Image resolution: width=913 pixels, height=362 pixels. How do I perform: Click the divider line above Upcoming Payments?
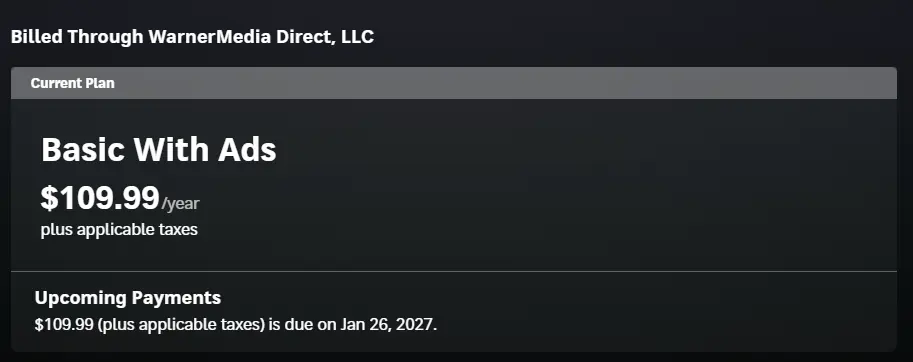coord(454,271)
